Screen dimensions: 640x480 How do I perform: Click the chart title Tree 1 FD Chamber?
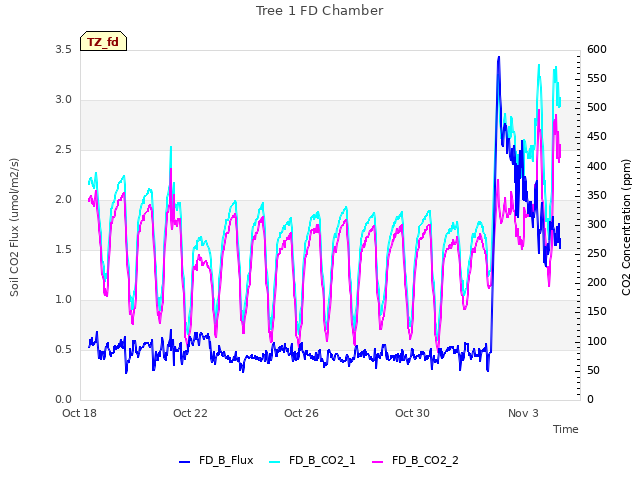(x=320, y=11)
